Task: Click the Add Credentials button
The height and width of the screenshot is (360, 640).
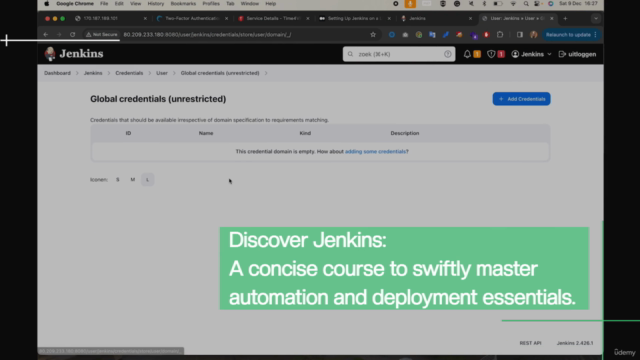Action: click(x=521, y=99)
